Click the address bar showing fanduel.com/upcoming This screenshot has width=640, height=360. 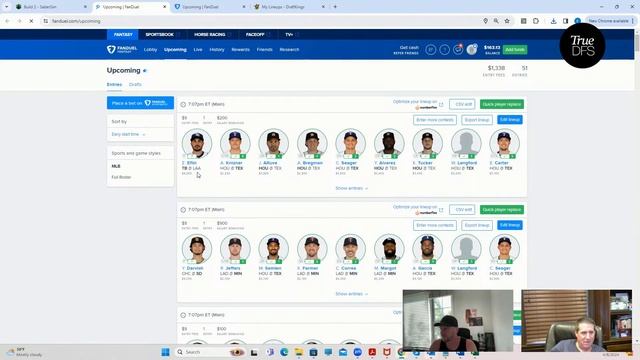tap(261, 21)
